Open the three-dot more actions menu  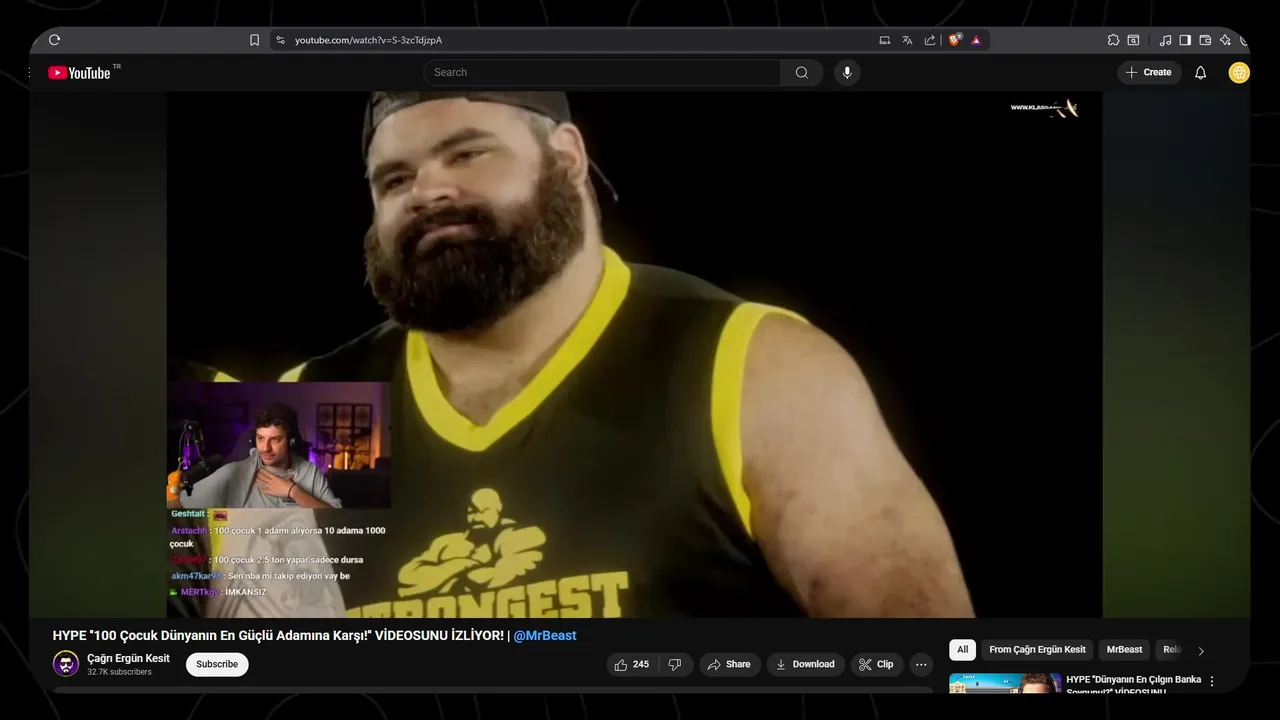coord(922,664)
